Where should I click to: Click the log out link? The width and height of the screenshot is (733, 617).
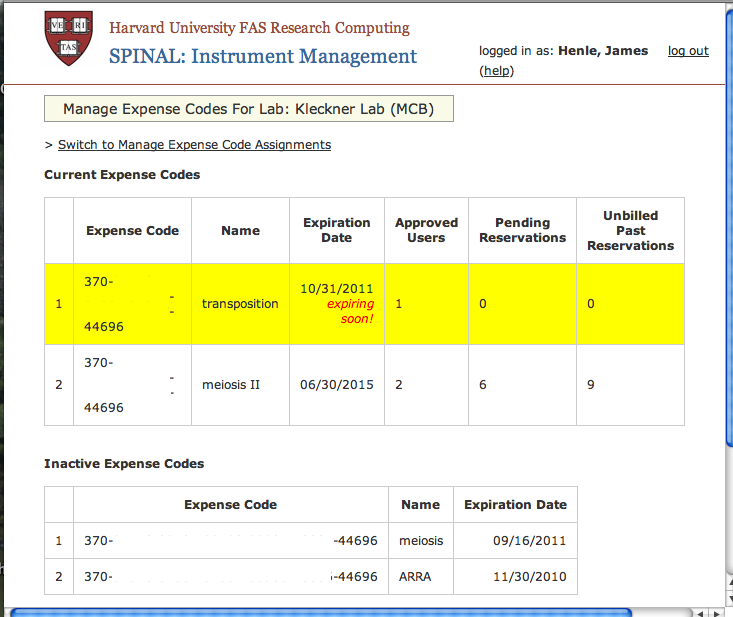pos(688,50)
